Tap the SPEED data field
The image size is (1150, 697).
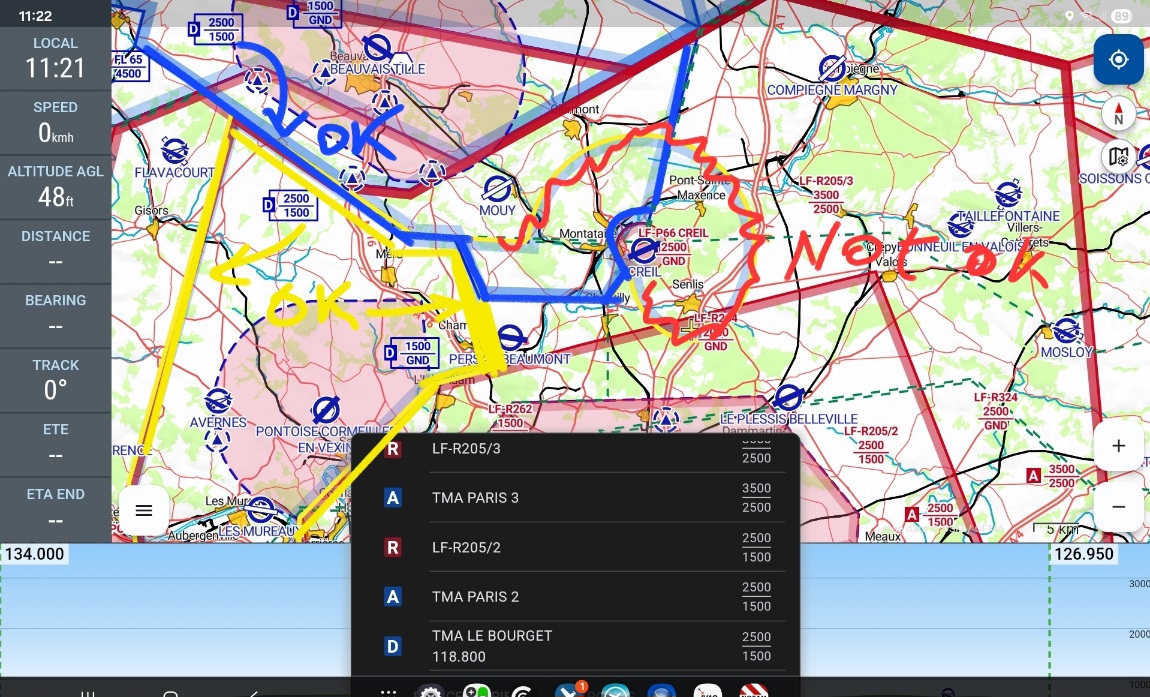tap(55, 121)
